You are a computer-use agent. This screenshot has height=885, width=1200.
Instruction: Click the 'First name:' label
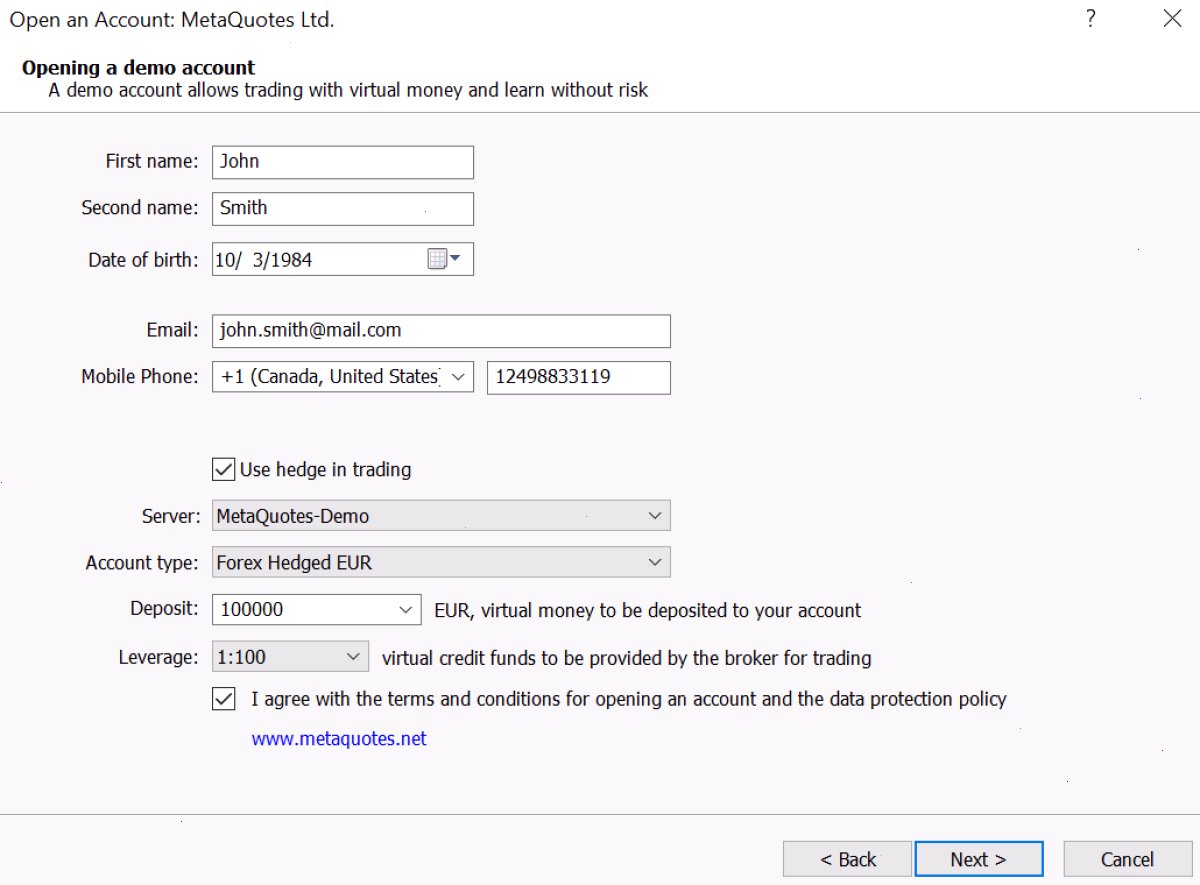pyautogui.click(x=152, y=162)
